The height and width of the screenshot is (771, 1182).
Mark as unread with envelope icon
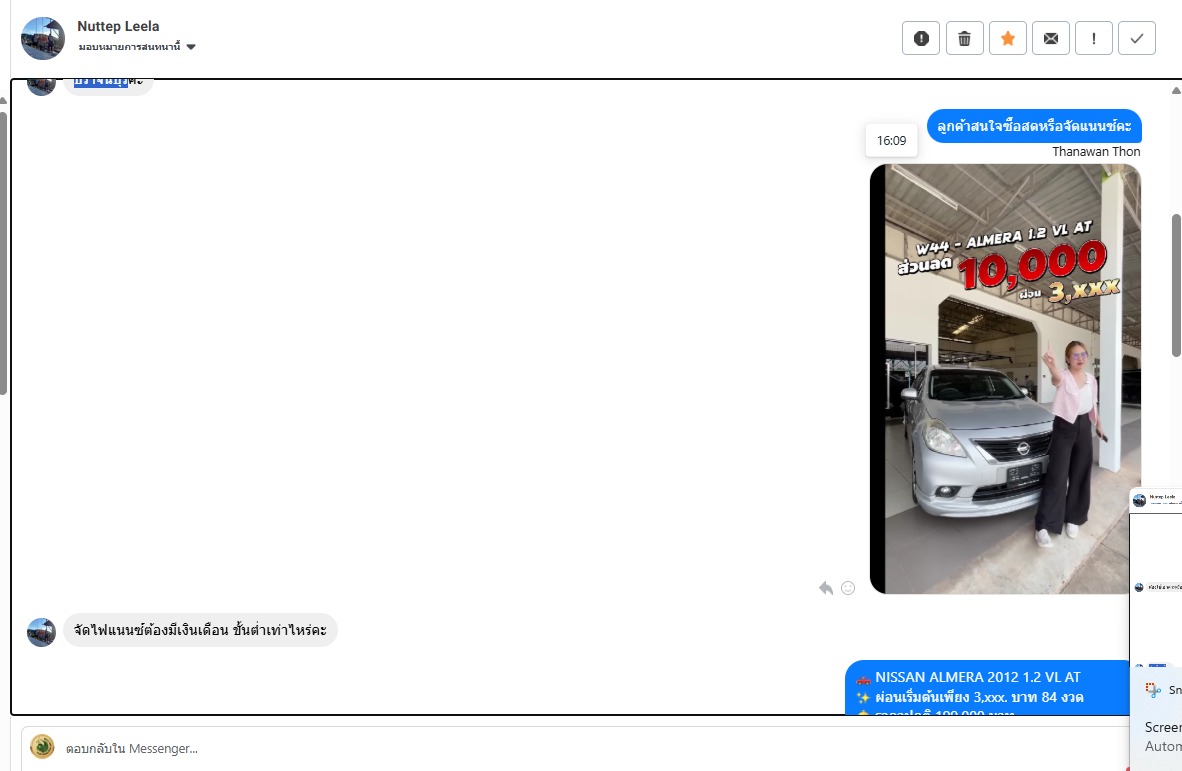pos(1051,38)
